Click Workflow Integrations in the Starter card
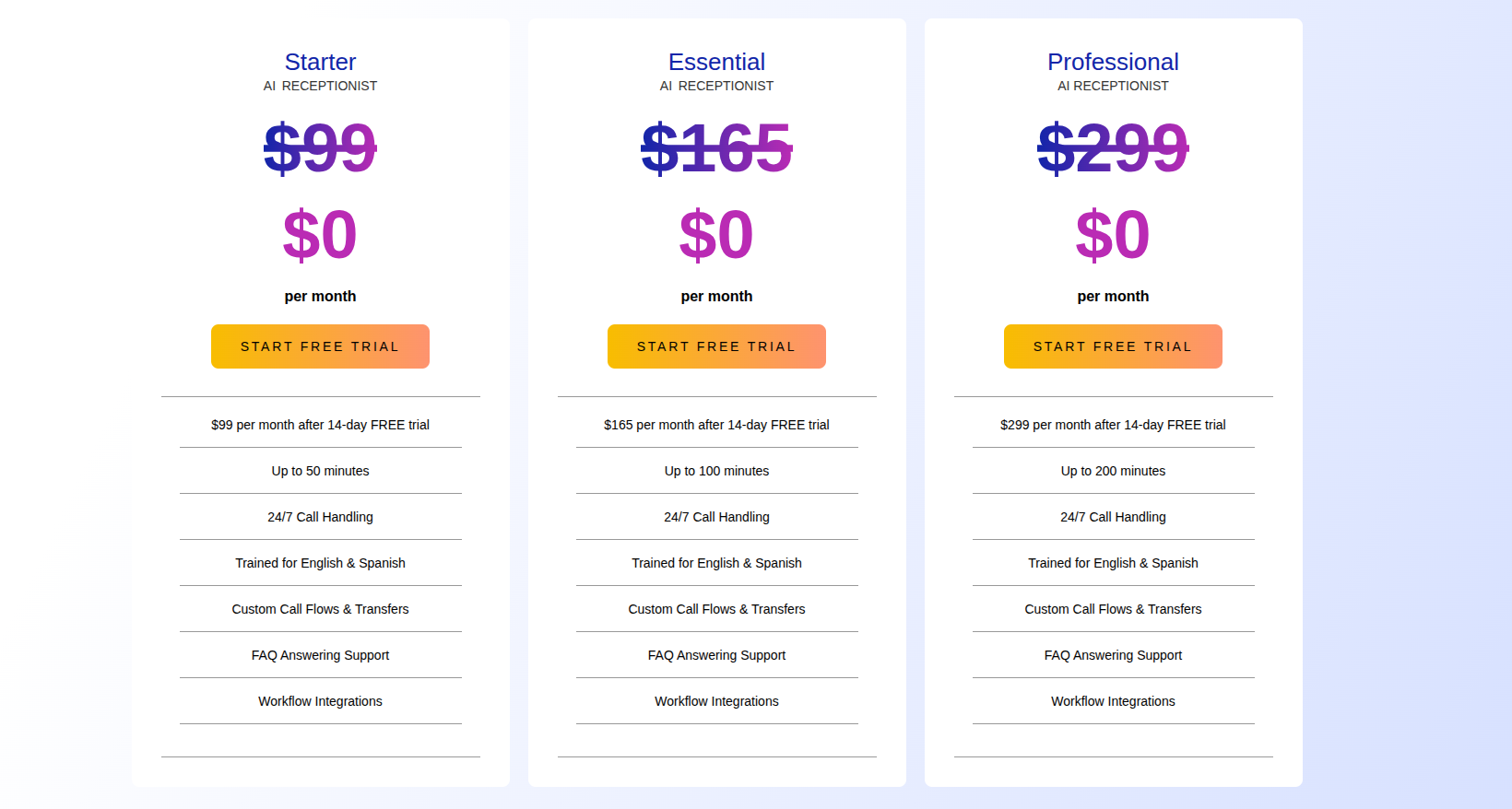This screenshot has height=809, width=1512. [320, 701]
